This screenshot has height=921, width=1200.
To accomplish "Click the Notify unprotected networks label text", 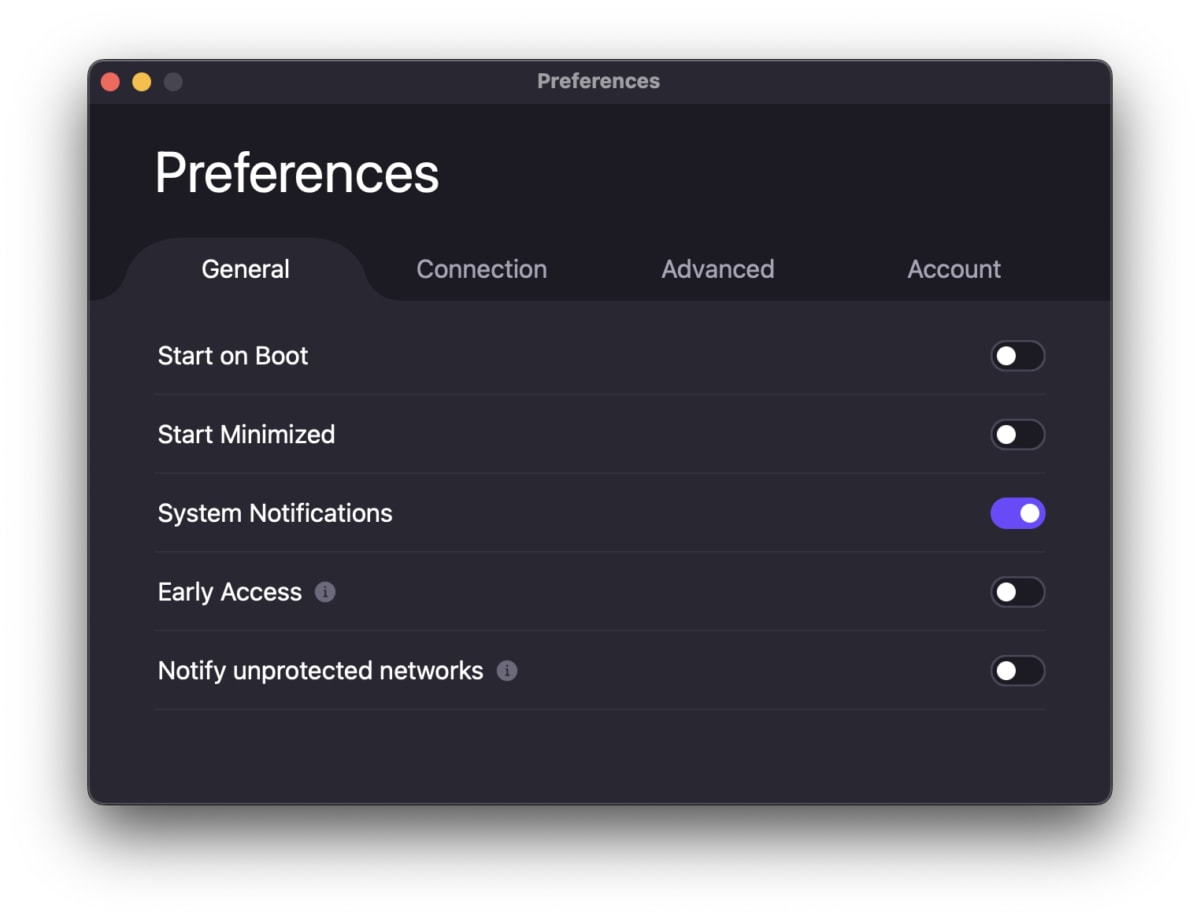I will point(320,671).
